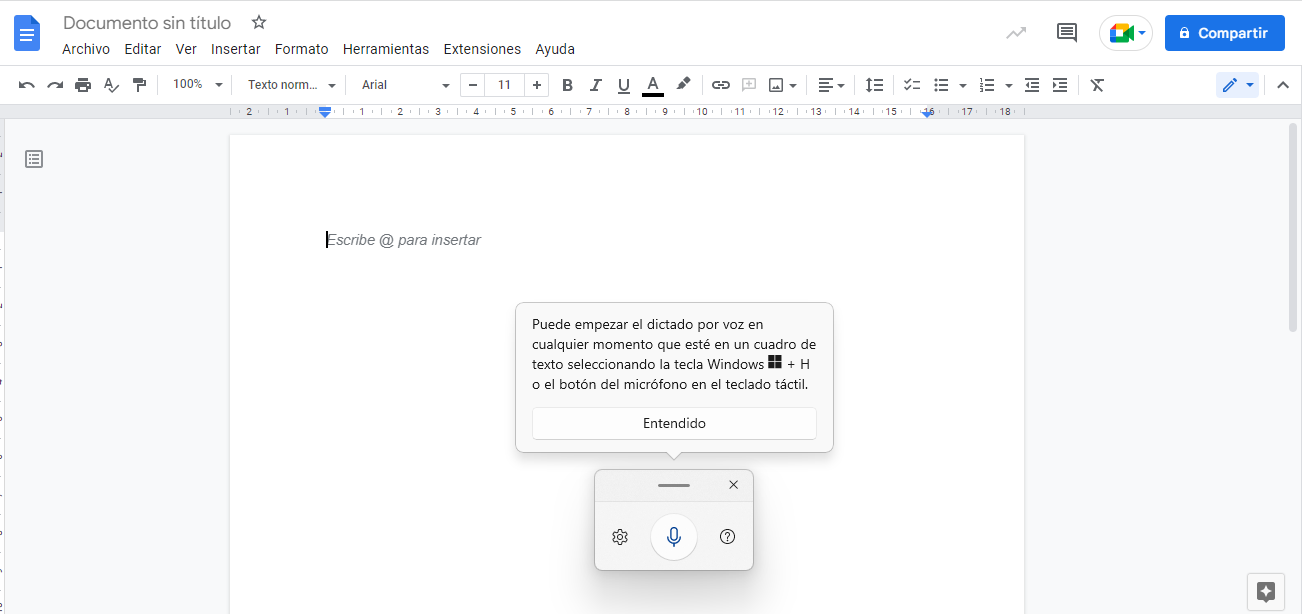The height and width of the screenshot is (614, 1302).
Task: Open dictation settings gear
Action: coord(620,537)
